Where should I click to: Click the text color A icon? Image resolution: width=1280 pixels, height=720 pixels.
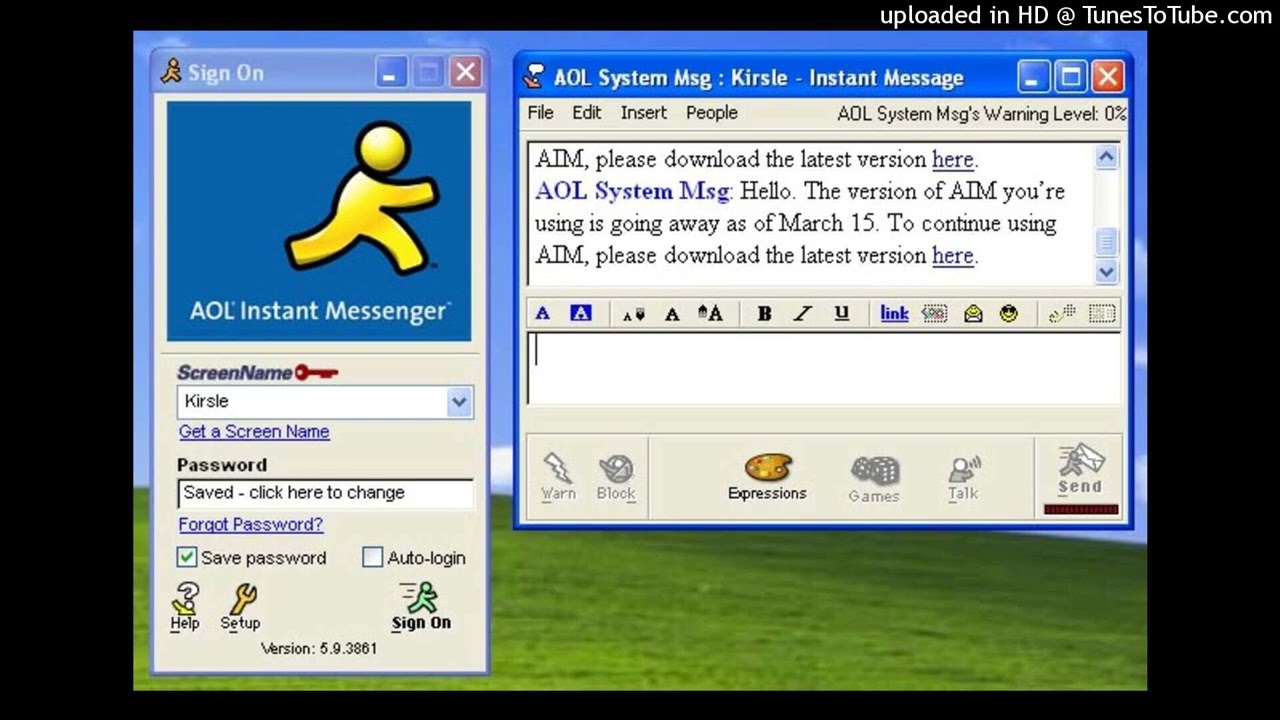pos(542,313)
